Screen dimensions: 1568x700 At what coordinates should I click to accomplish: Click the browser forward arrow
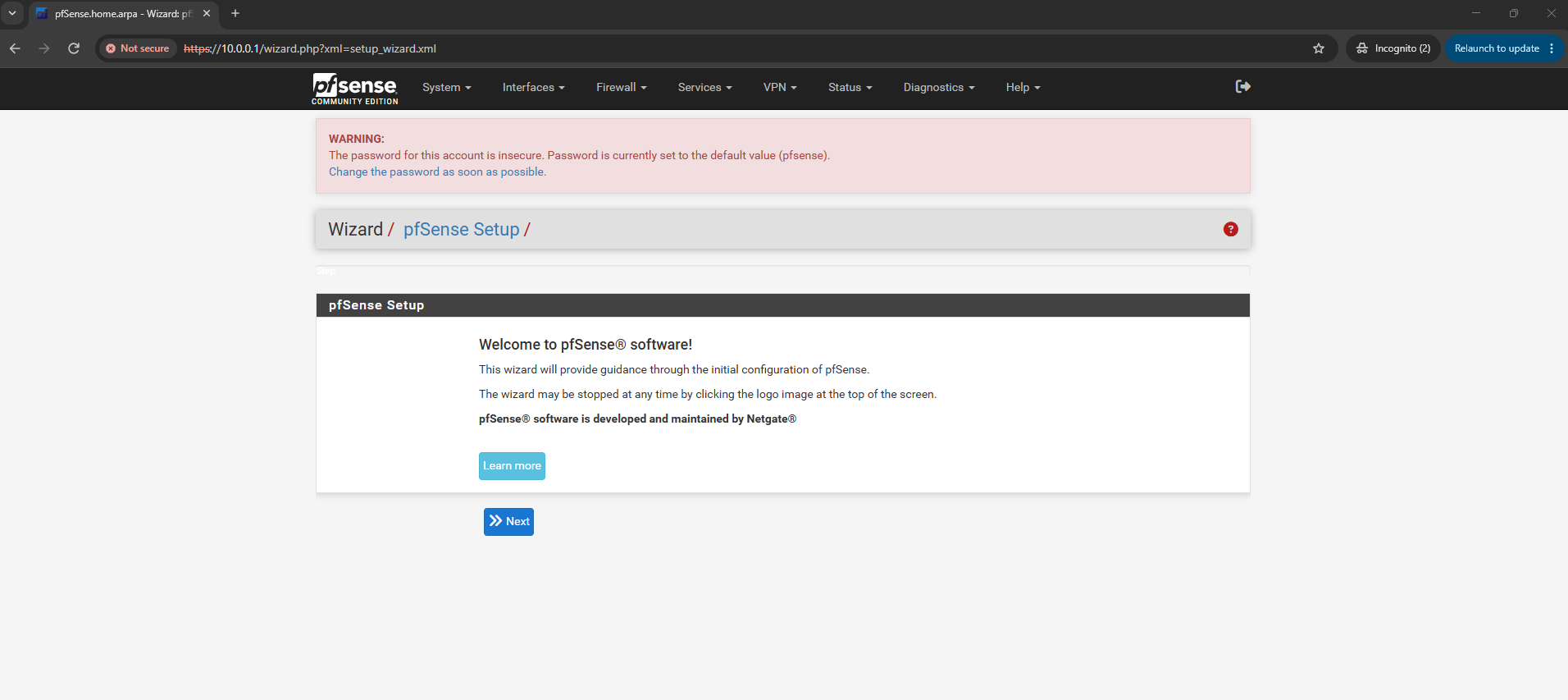44,48
